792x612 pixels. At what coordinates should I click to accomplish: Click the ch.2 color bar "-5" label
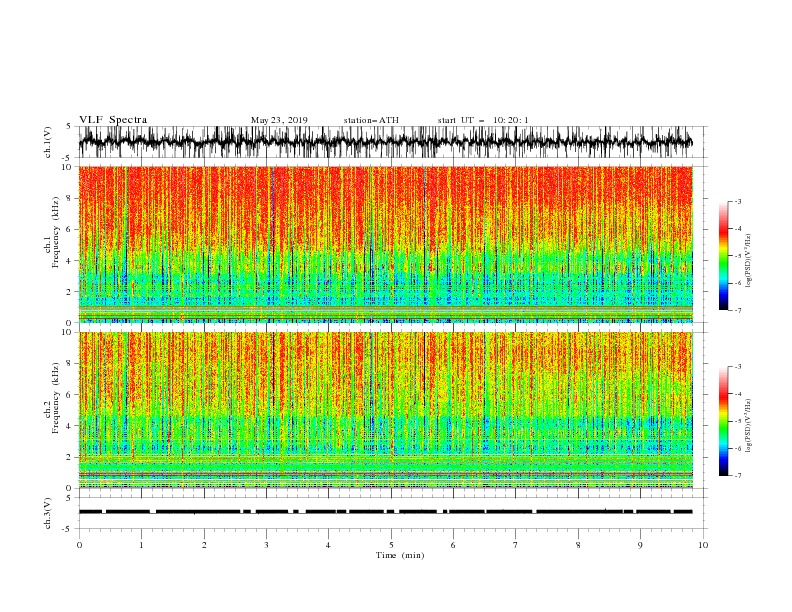tap(737, 421)
